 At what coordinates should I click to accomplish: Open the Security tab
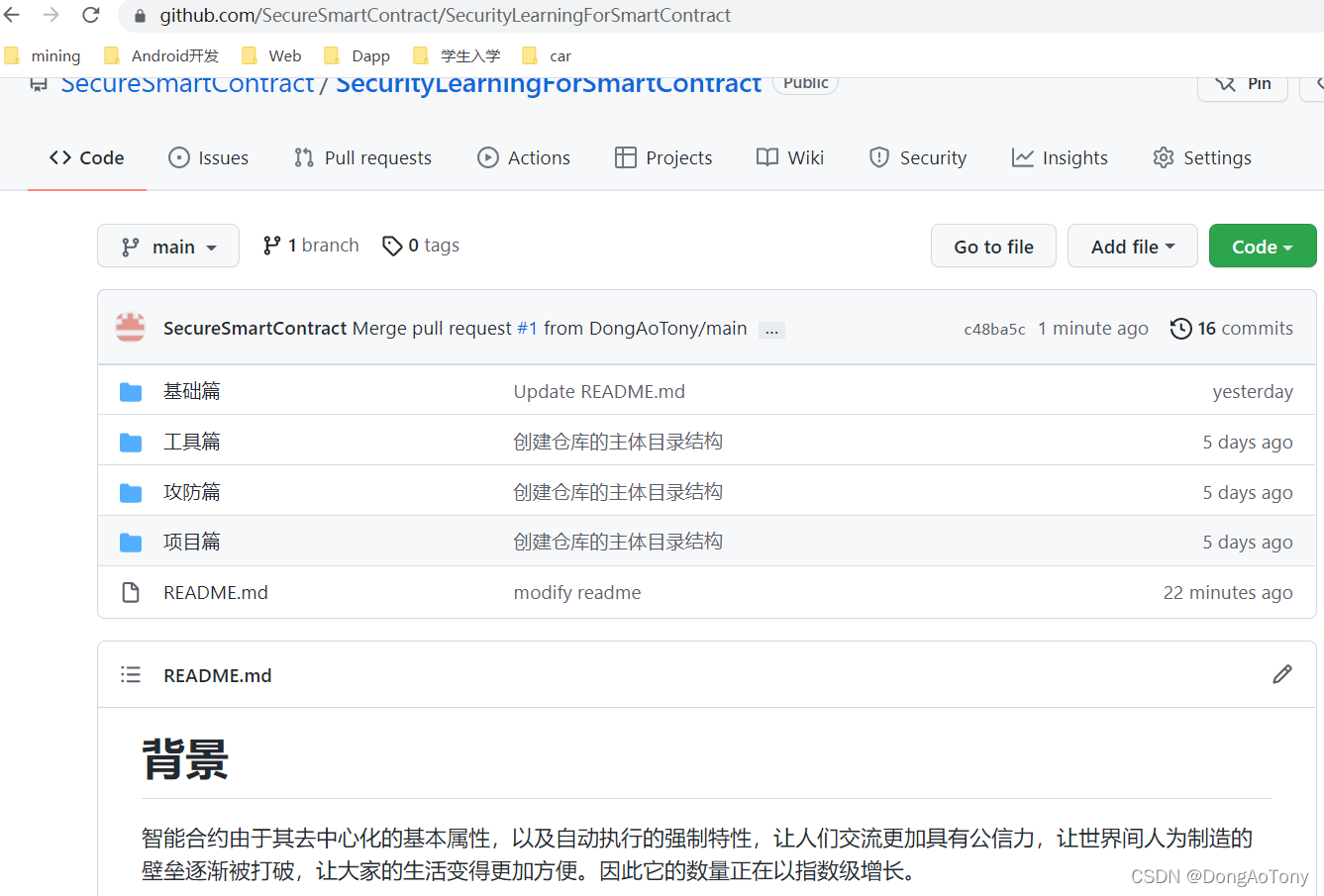[918, 157]
